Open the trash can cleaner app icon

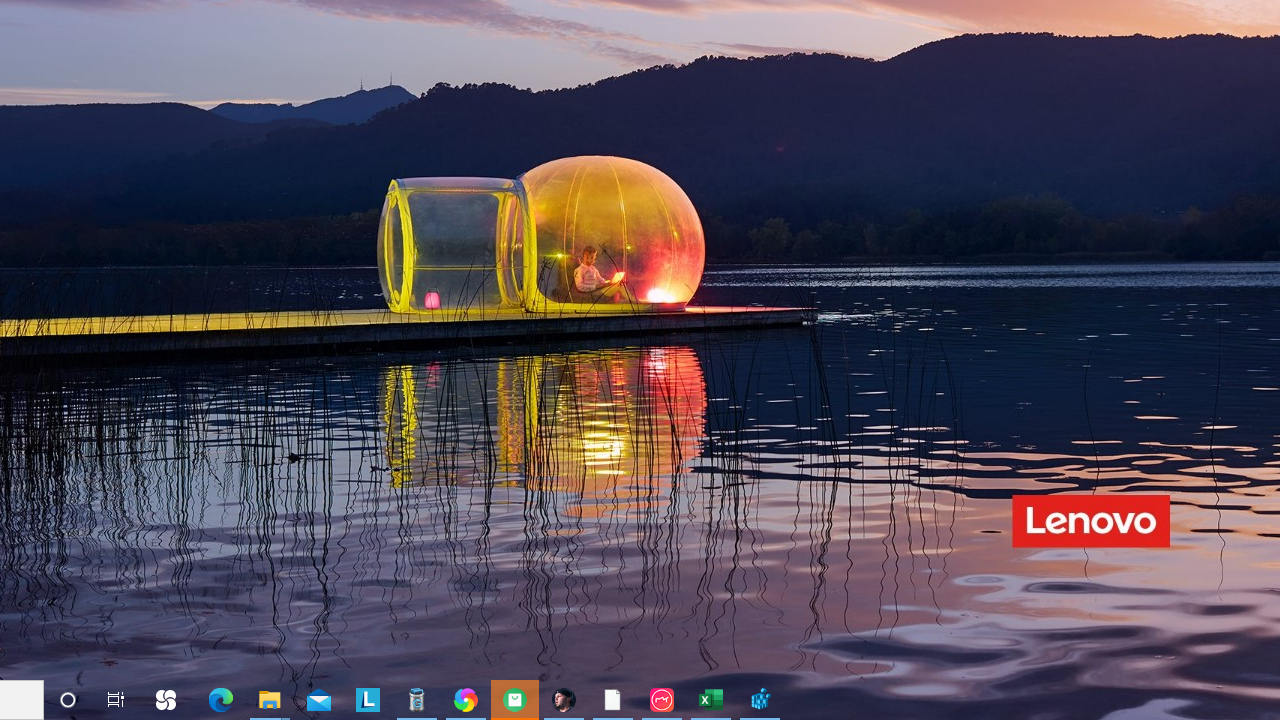[x=417, y=700]
